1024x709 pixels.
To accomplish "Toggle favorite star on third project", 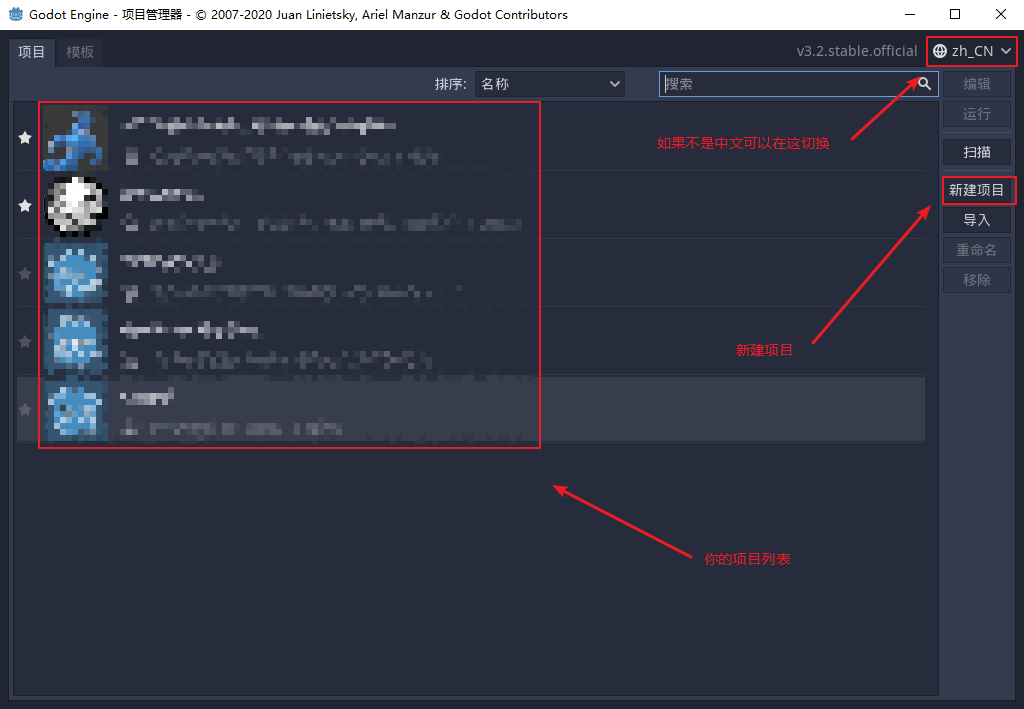I will pos(25,274).
